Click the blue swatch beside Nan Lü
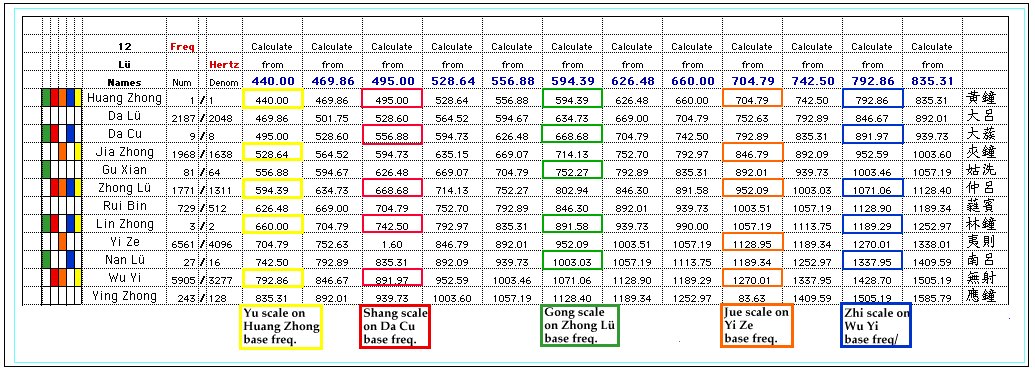The width and height of the screenshot is (1035, 370). 70,259
